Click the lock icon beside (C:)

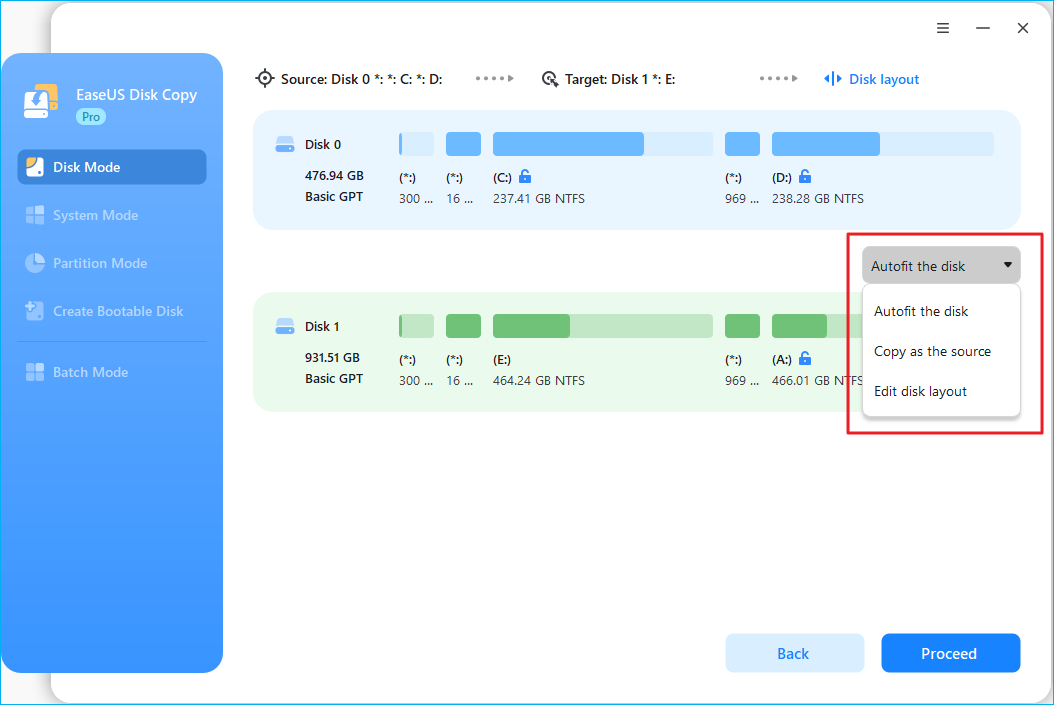click(525, 177)
